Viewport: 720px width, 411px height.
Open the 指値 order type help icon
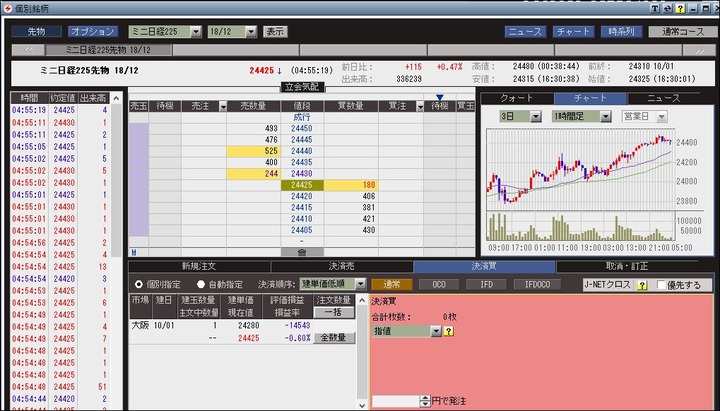449,331
